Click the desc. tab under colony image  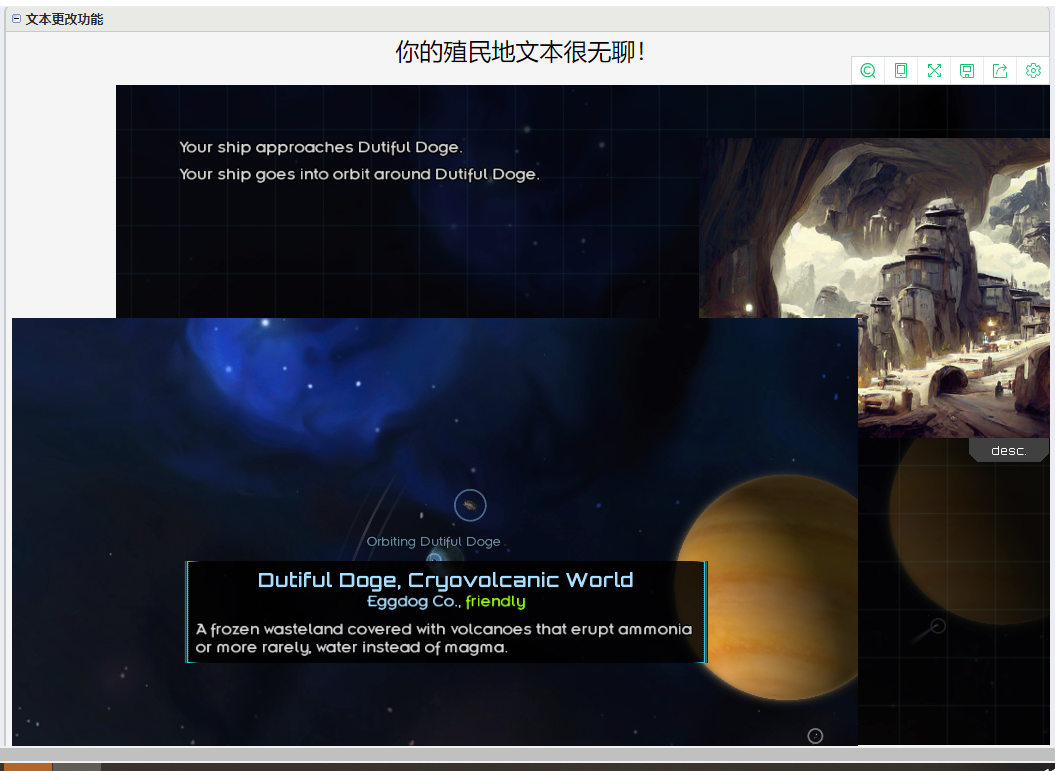pos(1008,451)
